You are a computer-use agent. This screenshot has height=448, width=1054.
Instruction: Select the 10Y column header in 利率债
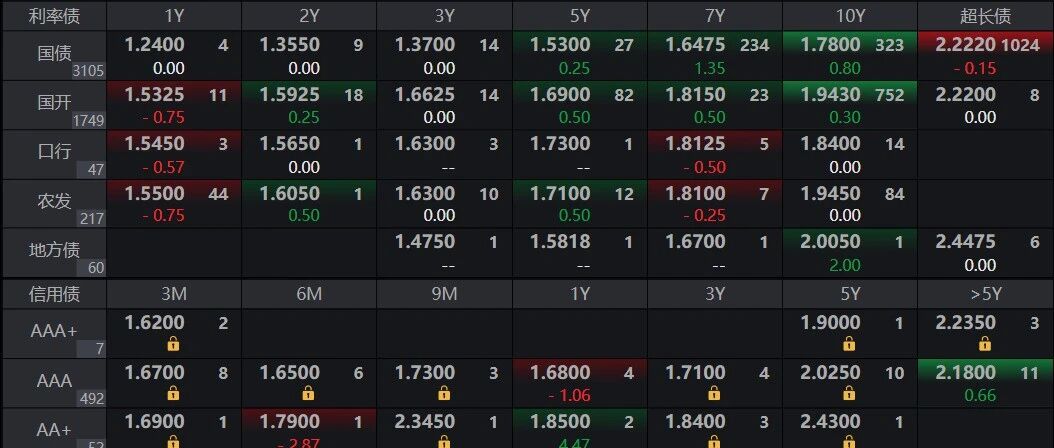click(849, 15)
